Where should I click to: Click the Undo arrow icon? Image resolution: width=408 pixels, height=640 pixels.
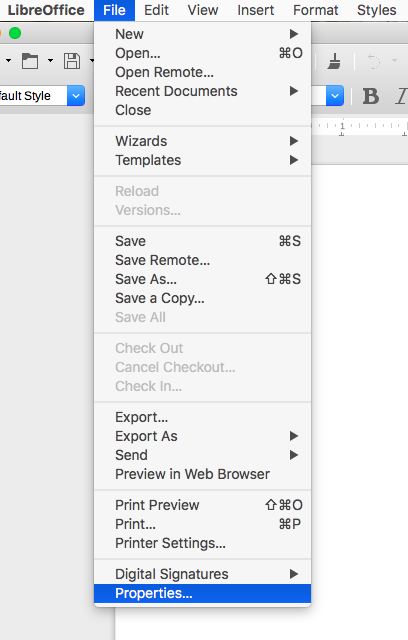pyautogui.click(x=373, y=61)
